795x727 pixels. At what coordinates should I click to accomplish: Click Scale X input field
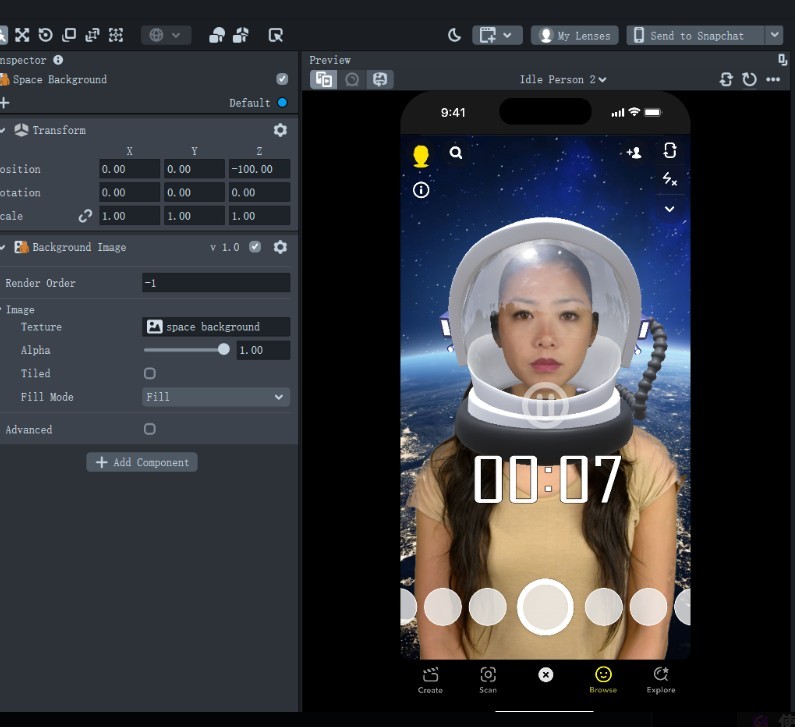click(x=129, y=216)
